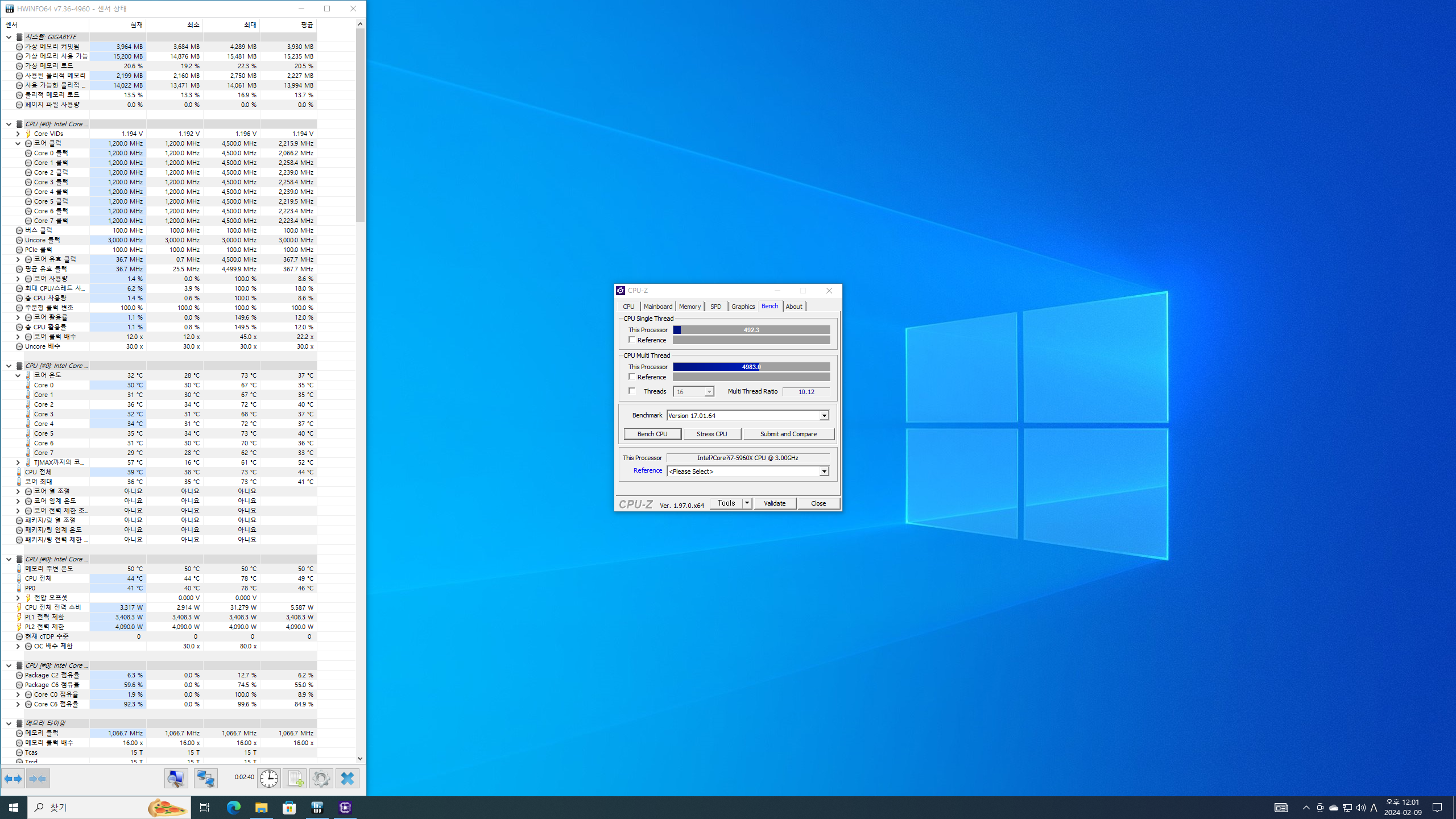Start logging with the sheet plus icon

[295, 779]
